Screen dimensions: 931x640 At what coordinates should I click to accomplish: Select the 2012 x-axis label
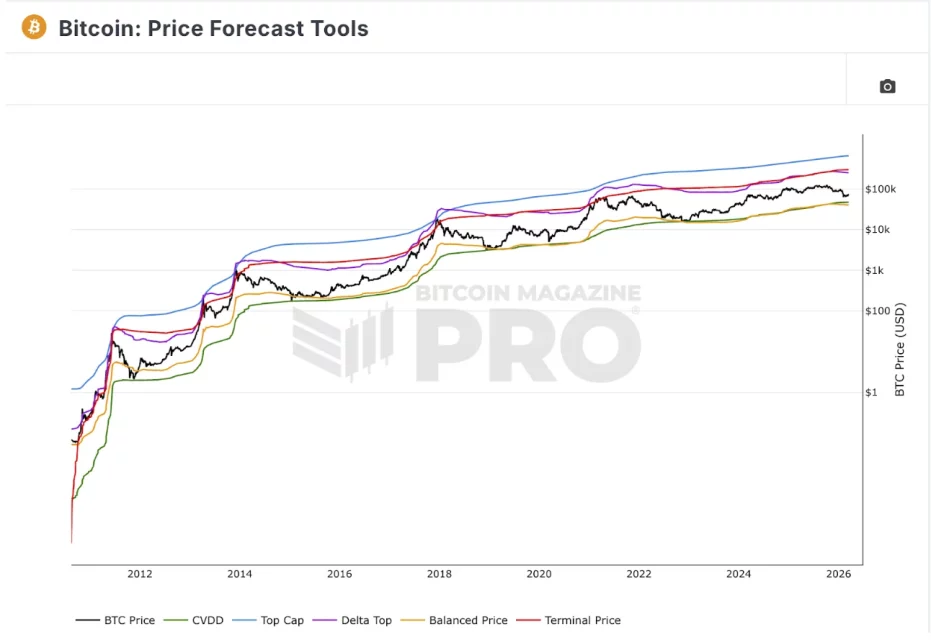[x=140, y=574]
